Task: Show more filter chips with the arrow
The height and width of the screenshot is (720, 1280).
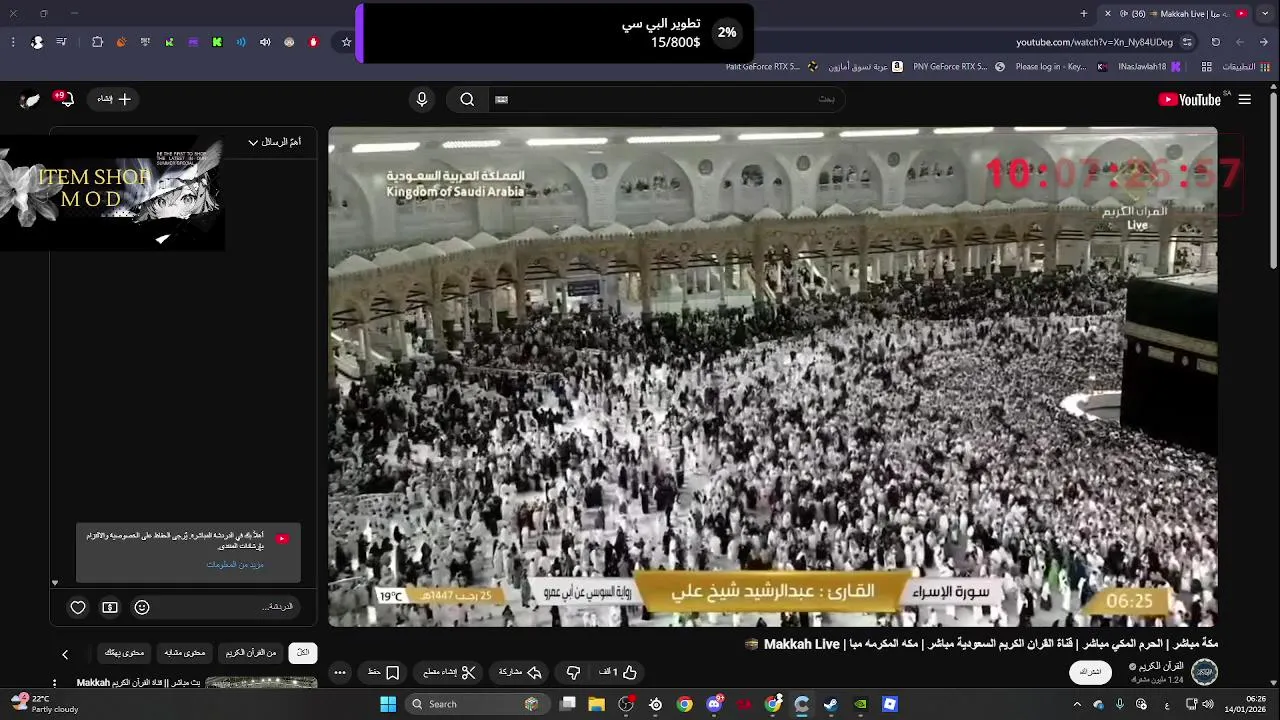Action: point(65,654)
